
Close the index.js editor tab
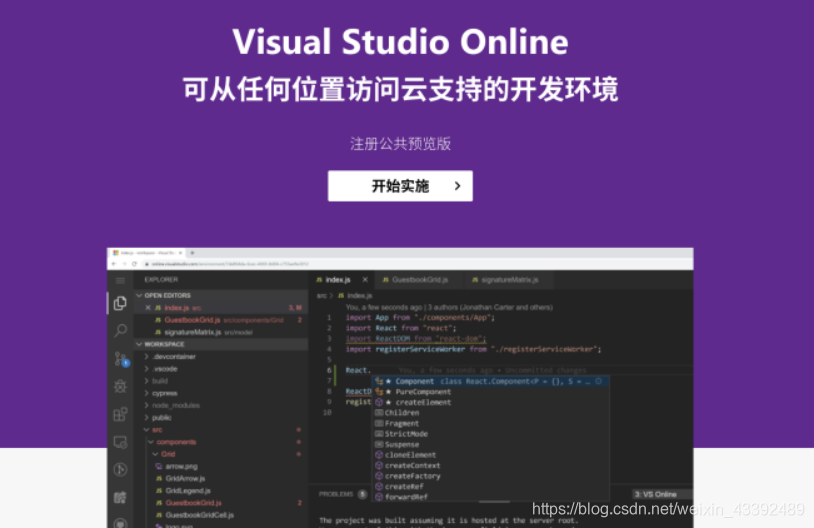365,280
